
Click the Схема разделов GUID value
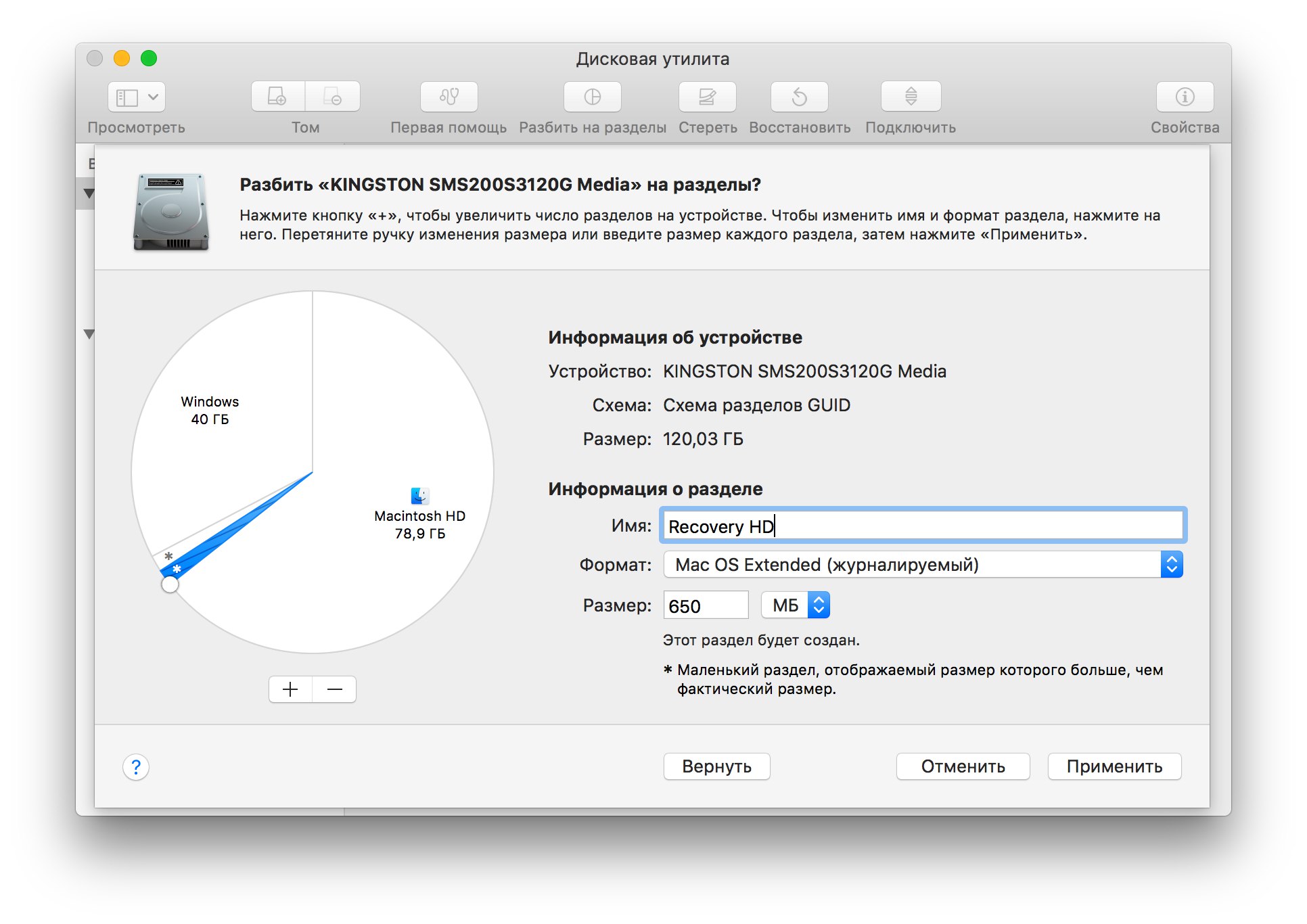[x=756, y=405]
